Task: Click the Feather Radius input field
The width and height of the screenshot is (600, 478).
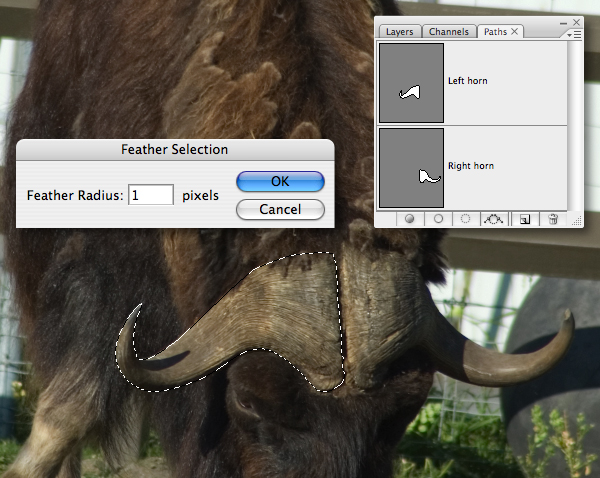Action: point(151,195)
